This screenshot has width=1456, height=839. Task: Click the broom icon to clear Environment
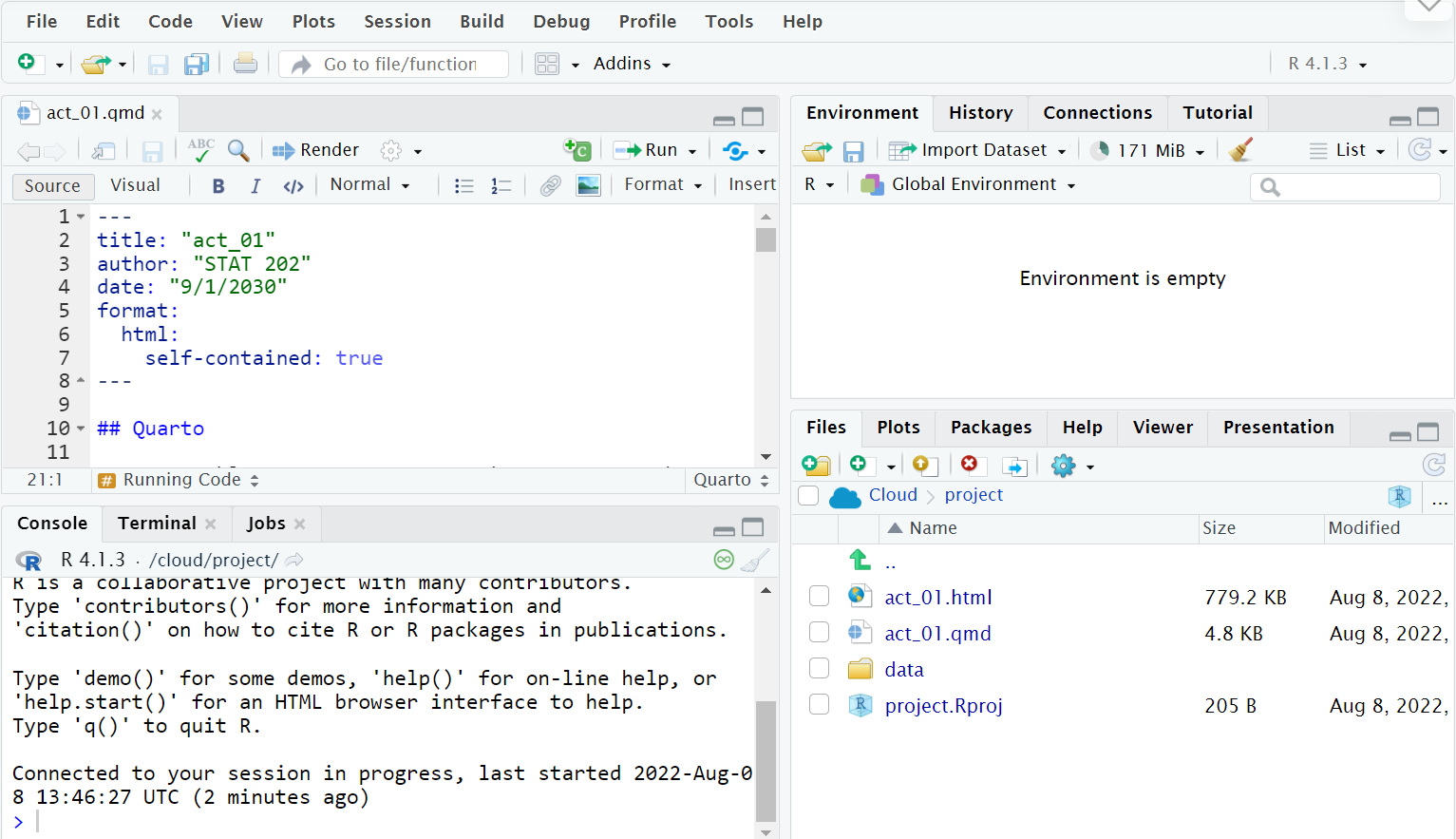pos(1239,150)
